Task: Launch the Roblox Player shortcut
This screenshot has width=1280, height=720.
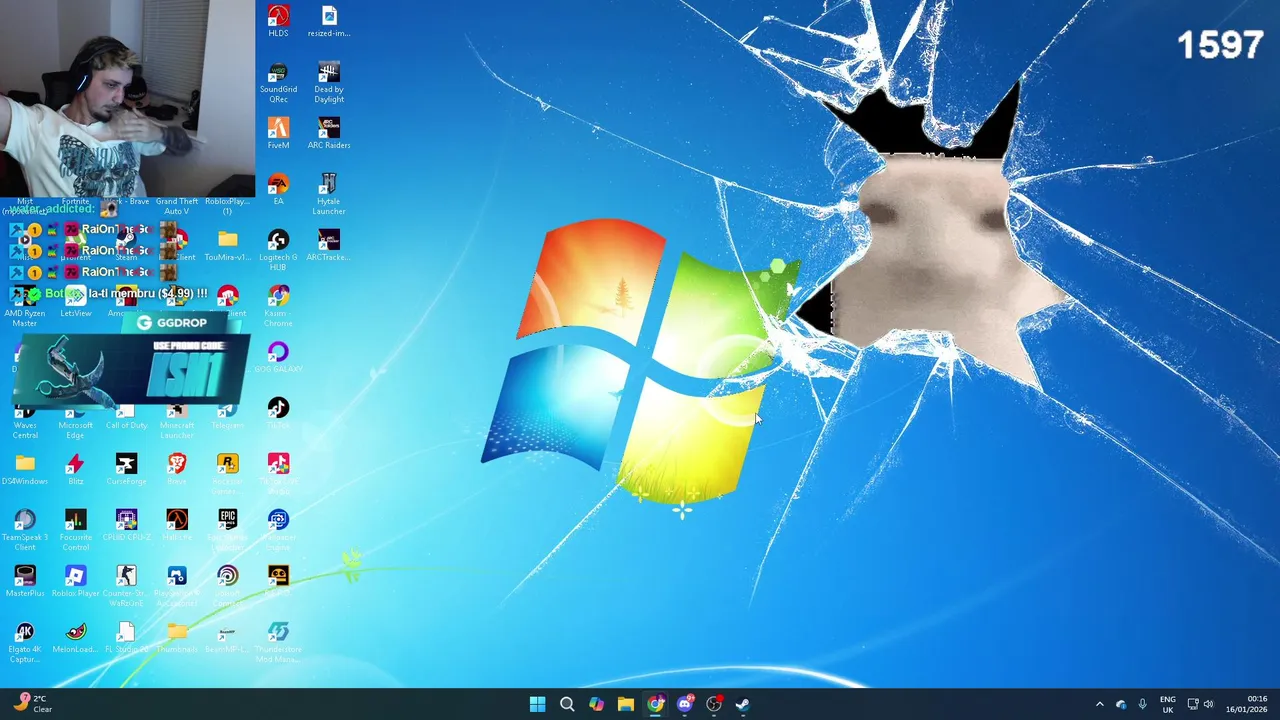Action: pos(76,581)
